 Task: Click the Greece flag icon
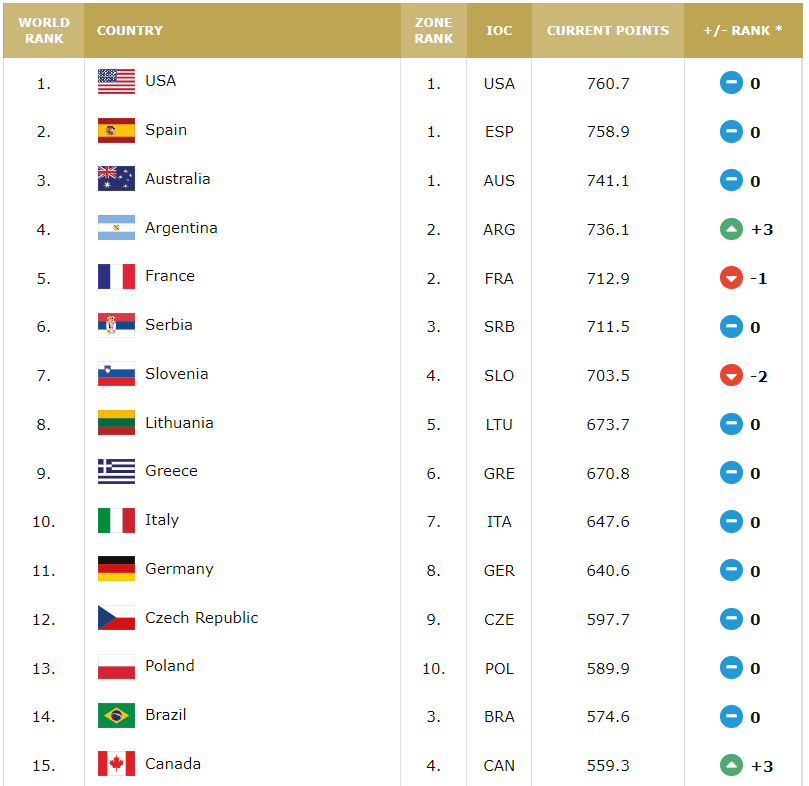point(116,472)
